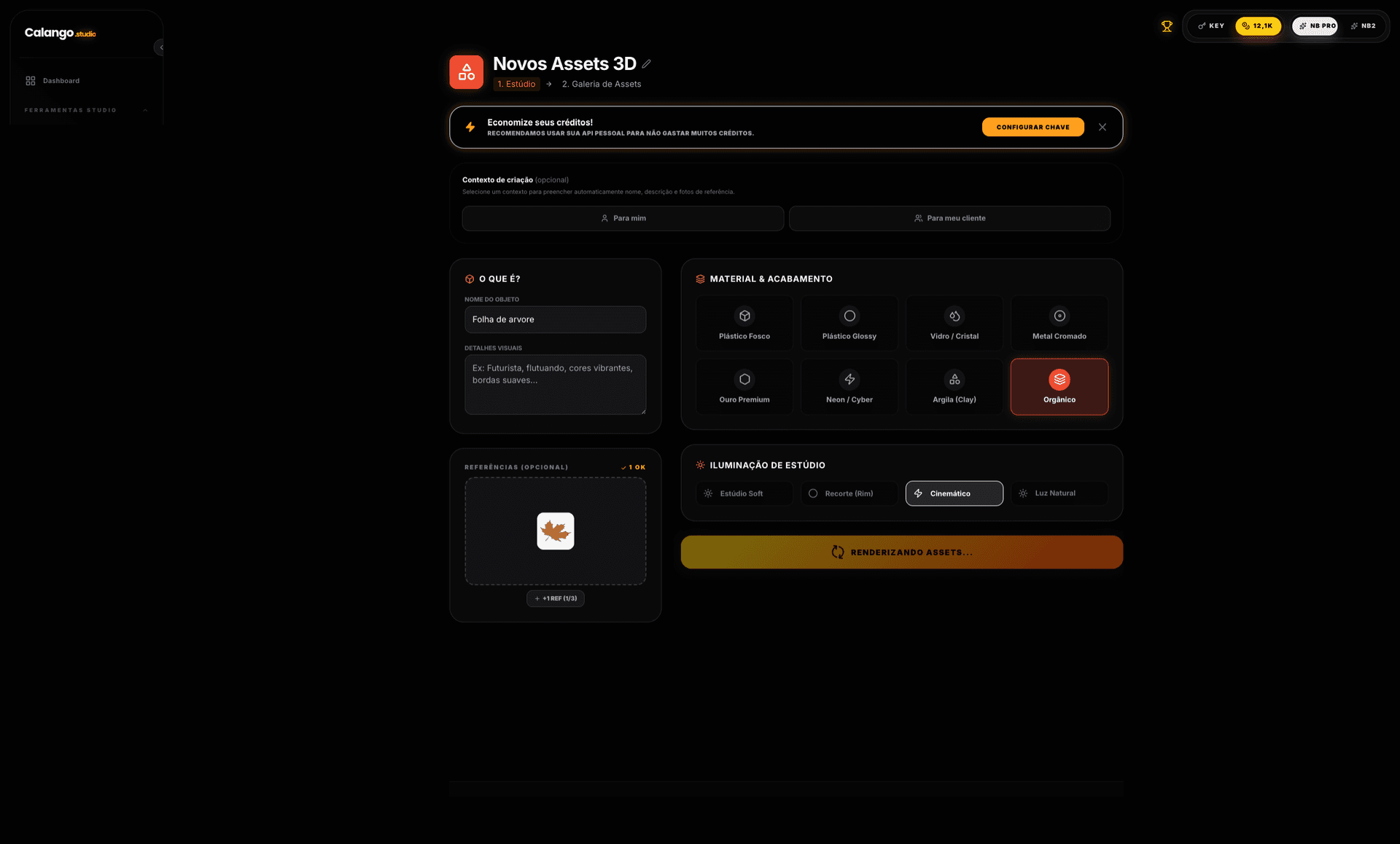Click the Configurar Chave button
Screen dimensions: 1400x844
1033,127
